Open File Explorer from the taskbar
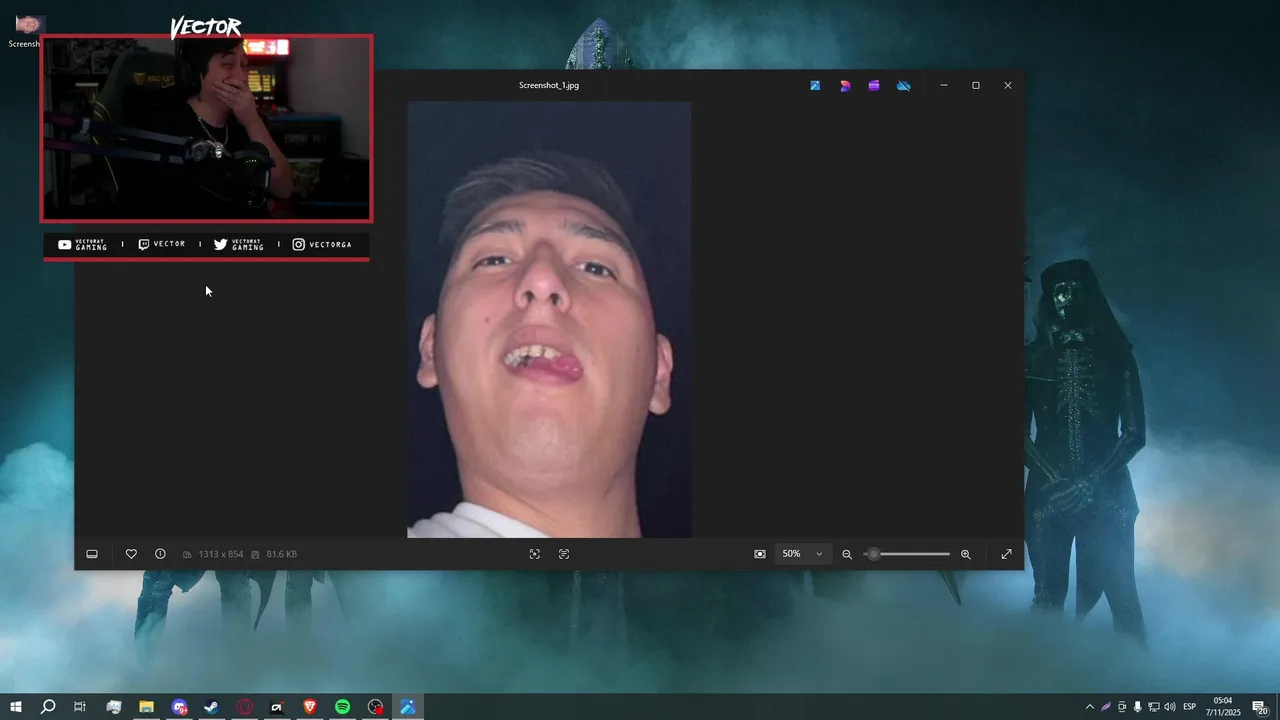The width and height of the screenshot is (1280, 720). click(146, 707)
